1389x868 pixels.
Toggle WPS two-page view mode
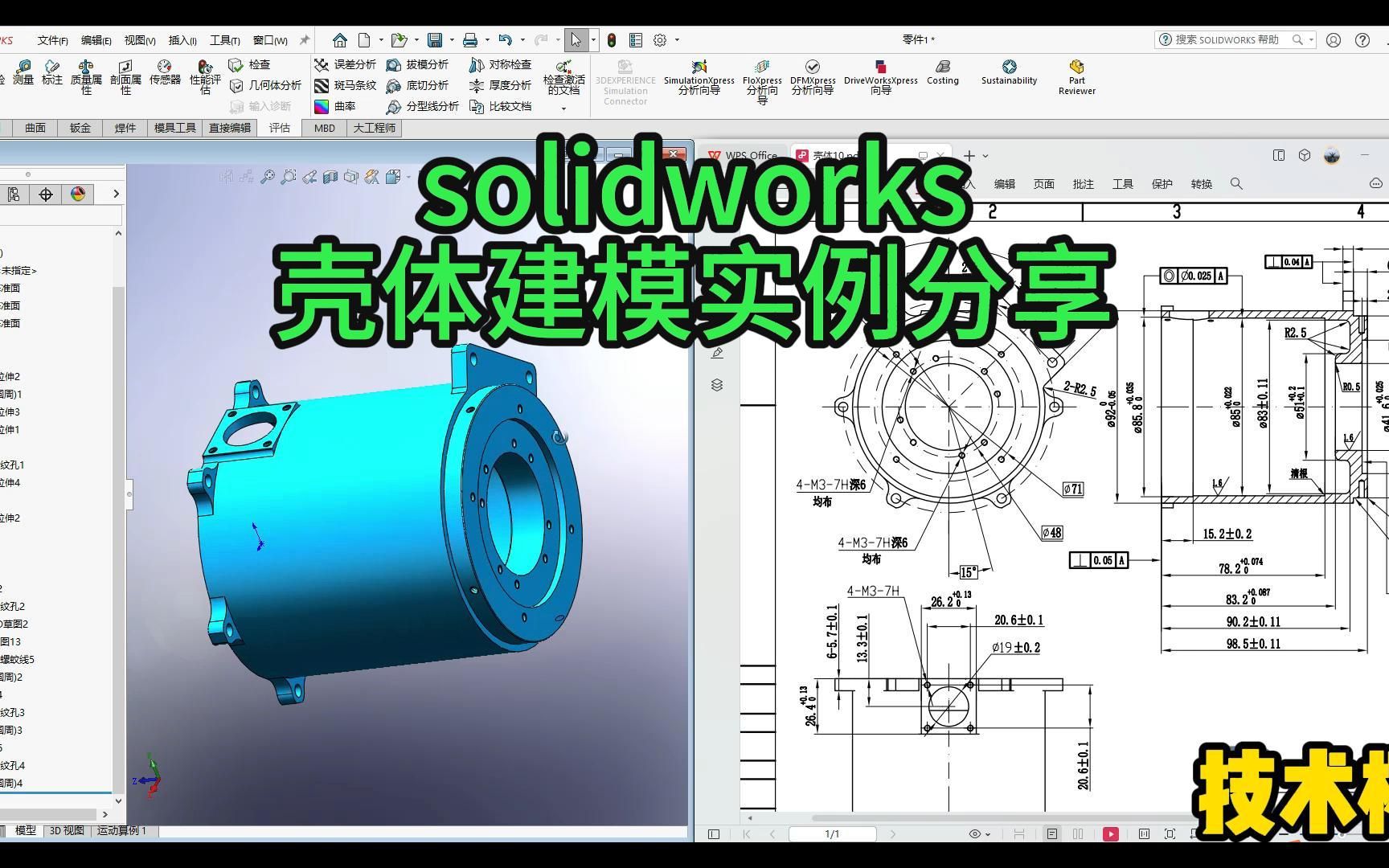pos(1078,834)
